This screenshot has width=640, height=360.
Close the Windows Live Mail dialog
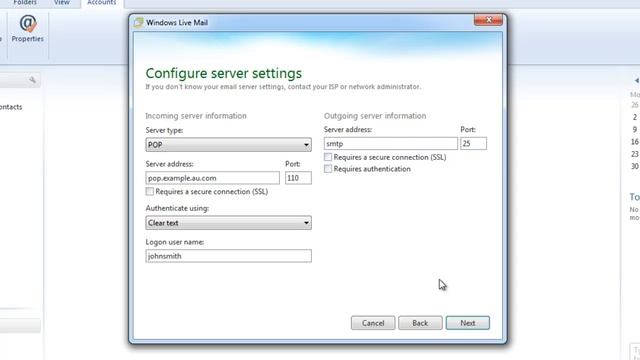tap(488, 20)
